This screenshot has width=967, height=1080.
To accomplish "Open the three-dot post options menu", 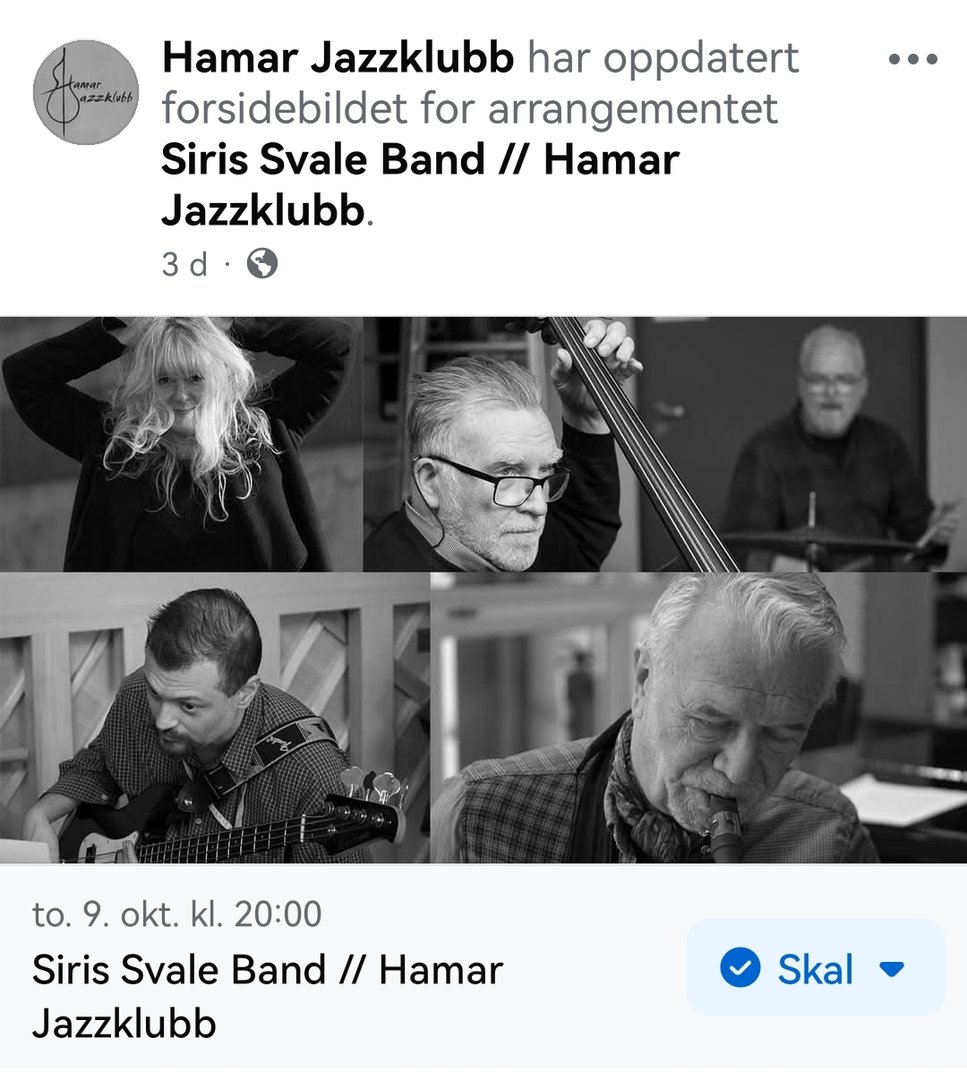I will (x=913, y=59).
